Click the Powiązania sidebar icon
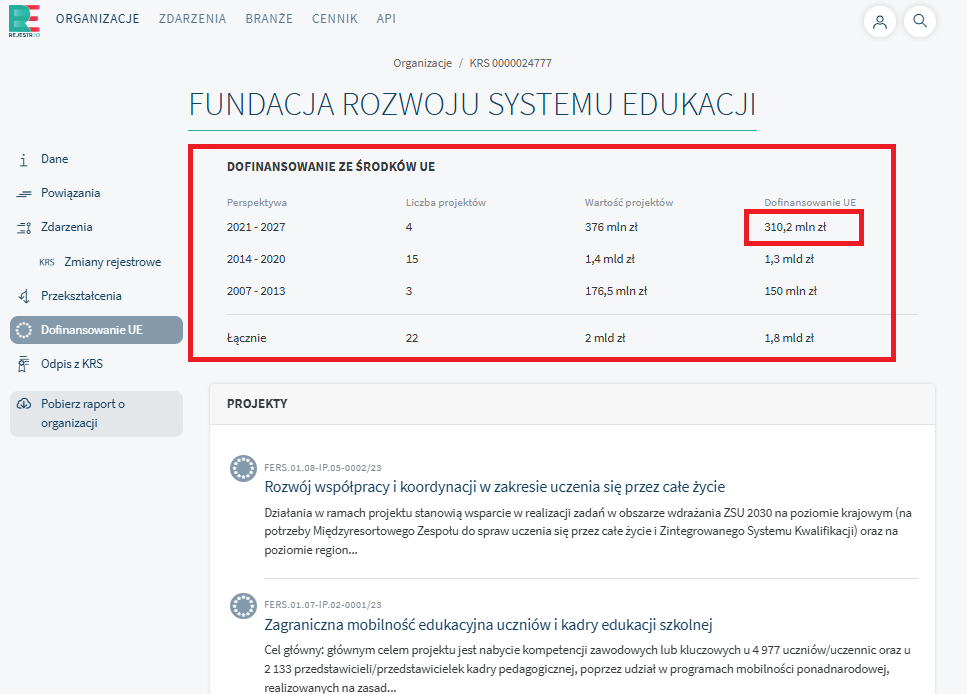Image resolution: width=967 pixels, height=694 pixels. (x=23, y=194)
